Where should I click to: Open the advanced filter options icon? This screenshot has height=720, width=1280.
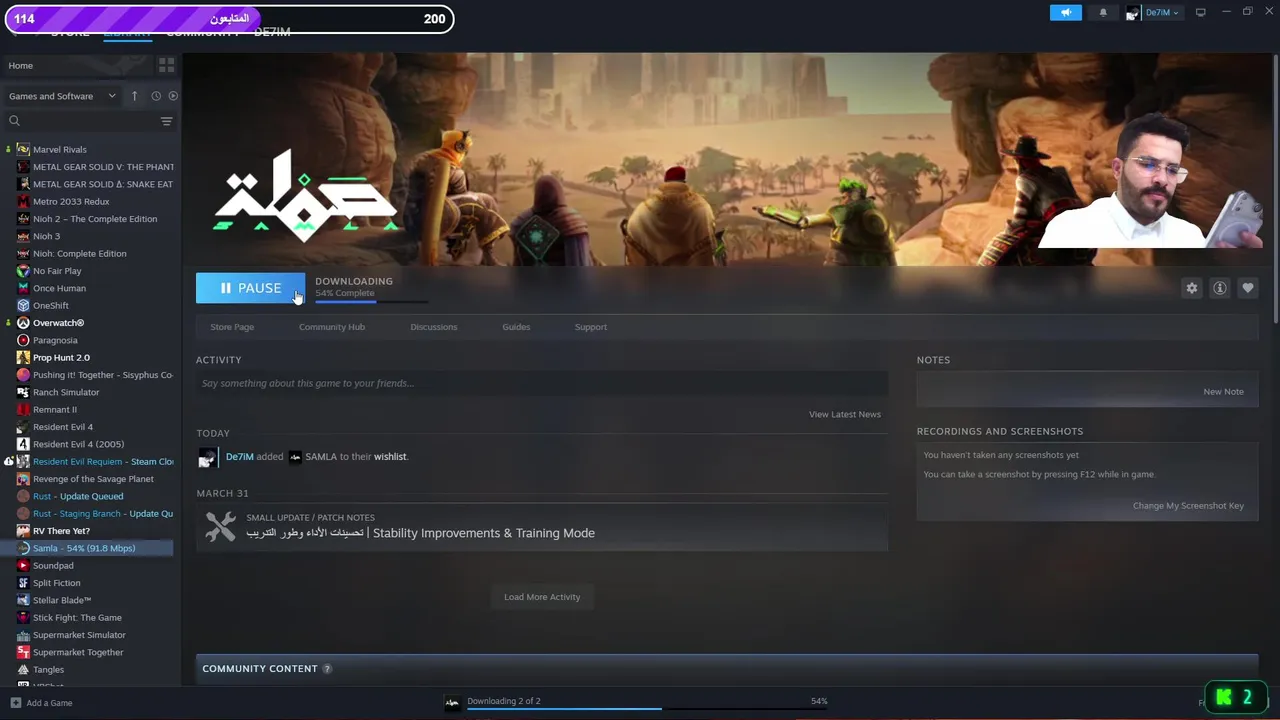click(x=166, y=121)
